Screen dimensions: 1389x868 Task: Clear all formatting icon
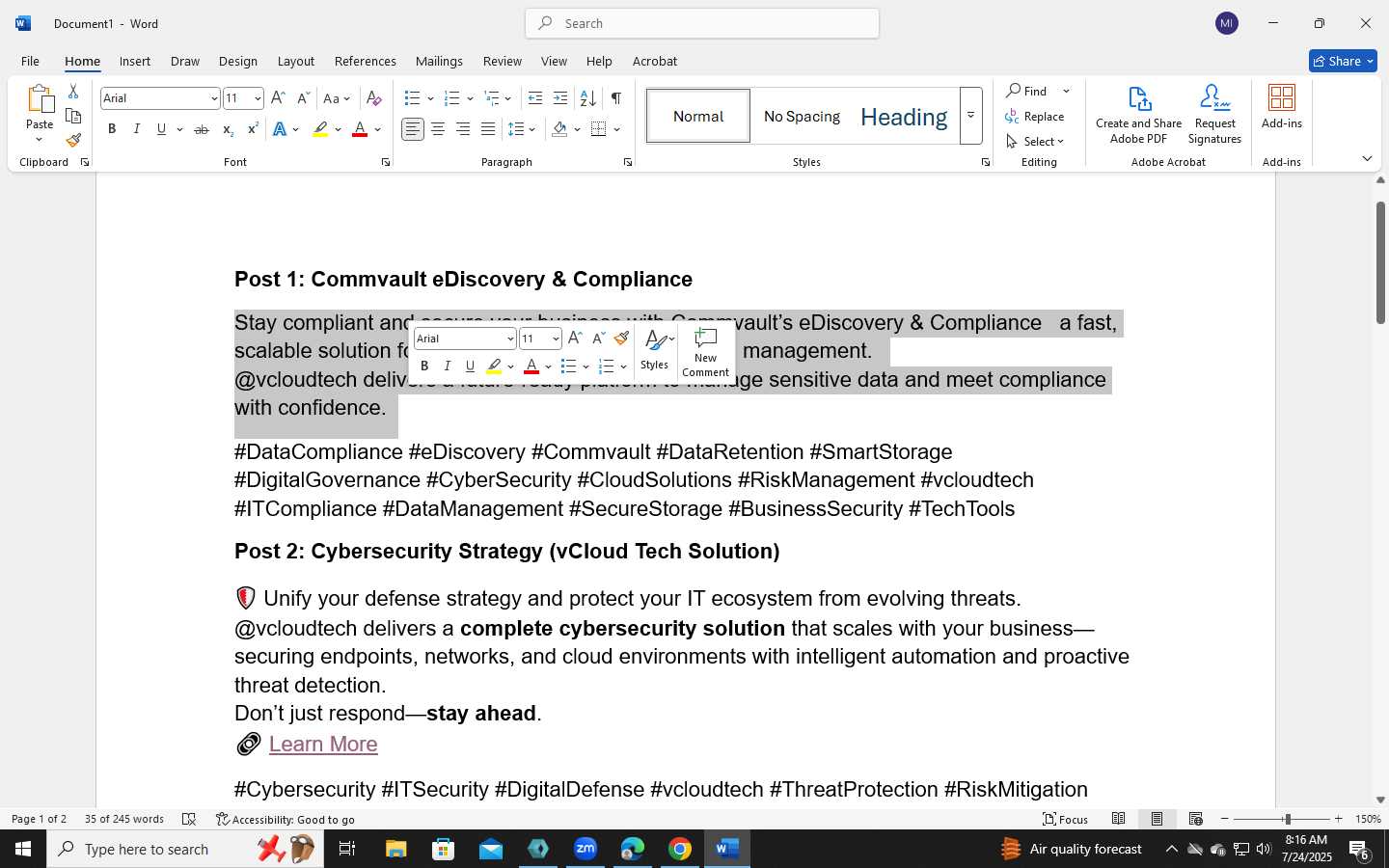tap(374, 98)
